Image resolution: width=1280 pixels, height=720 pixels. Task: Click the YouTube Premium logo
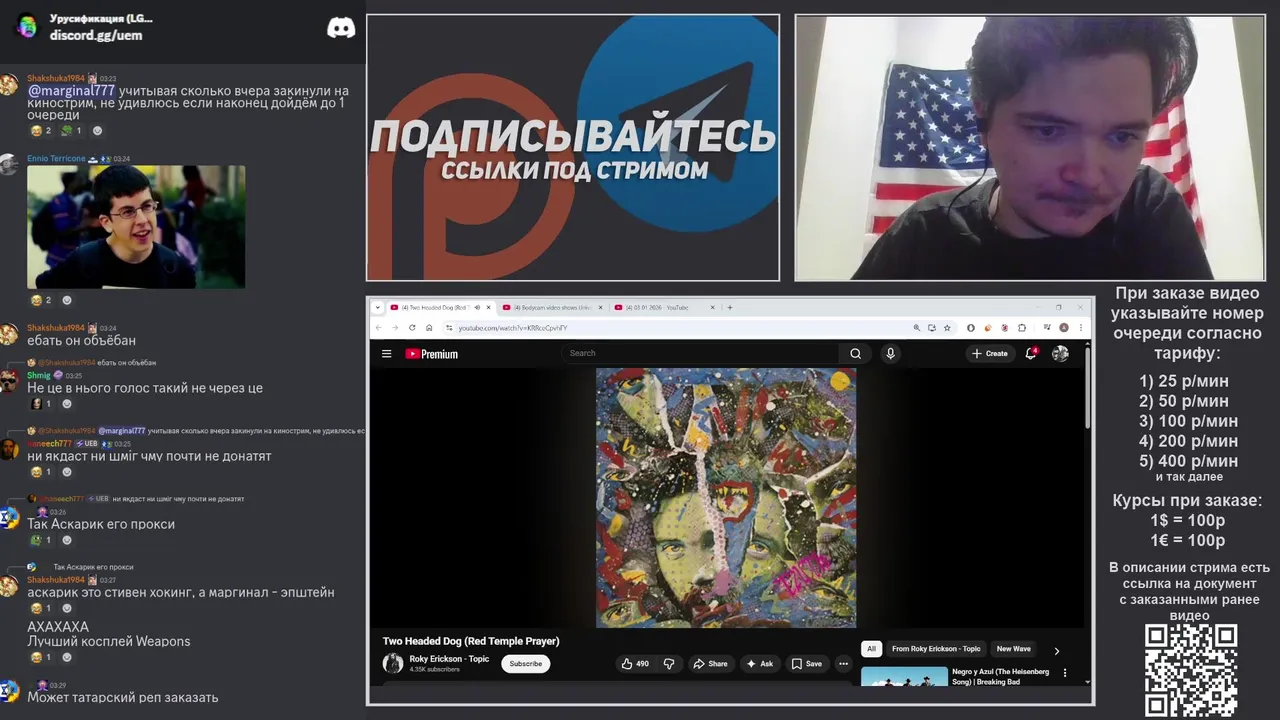(x=431, y=353)
